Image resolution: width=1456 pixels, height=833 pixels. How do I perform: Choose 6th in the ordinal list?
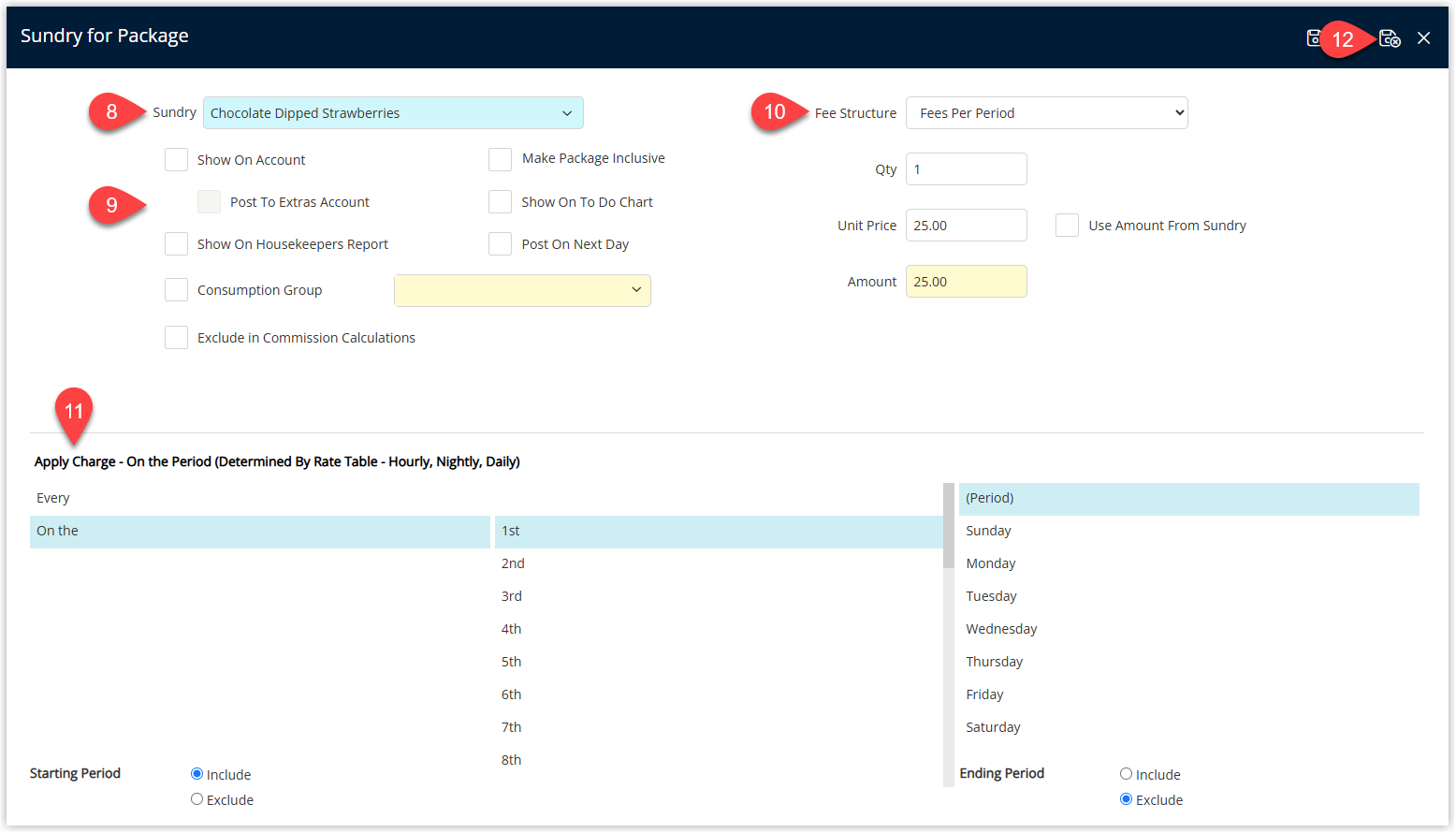(719, 695)
